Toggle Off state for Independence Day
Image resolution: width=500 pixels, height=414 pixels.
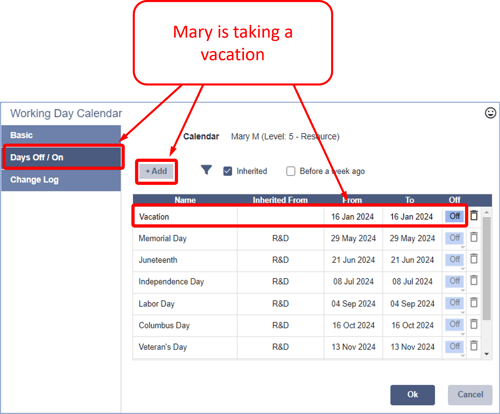[455, 281]
